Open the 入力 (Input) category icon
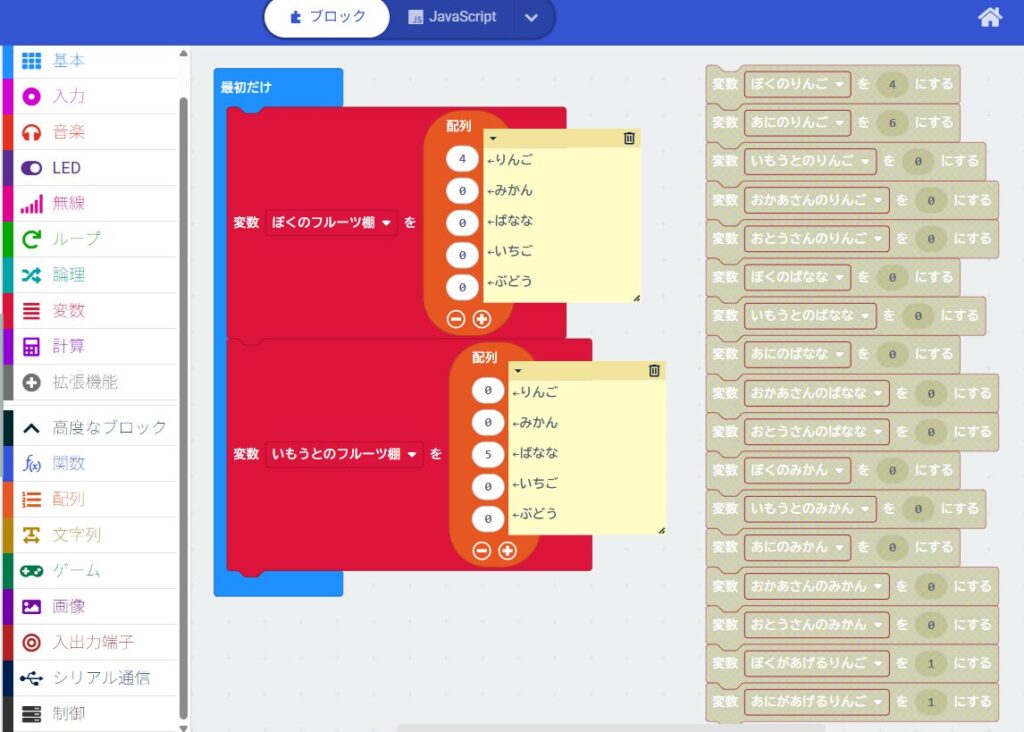 (31, 97)
